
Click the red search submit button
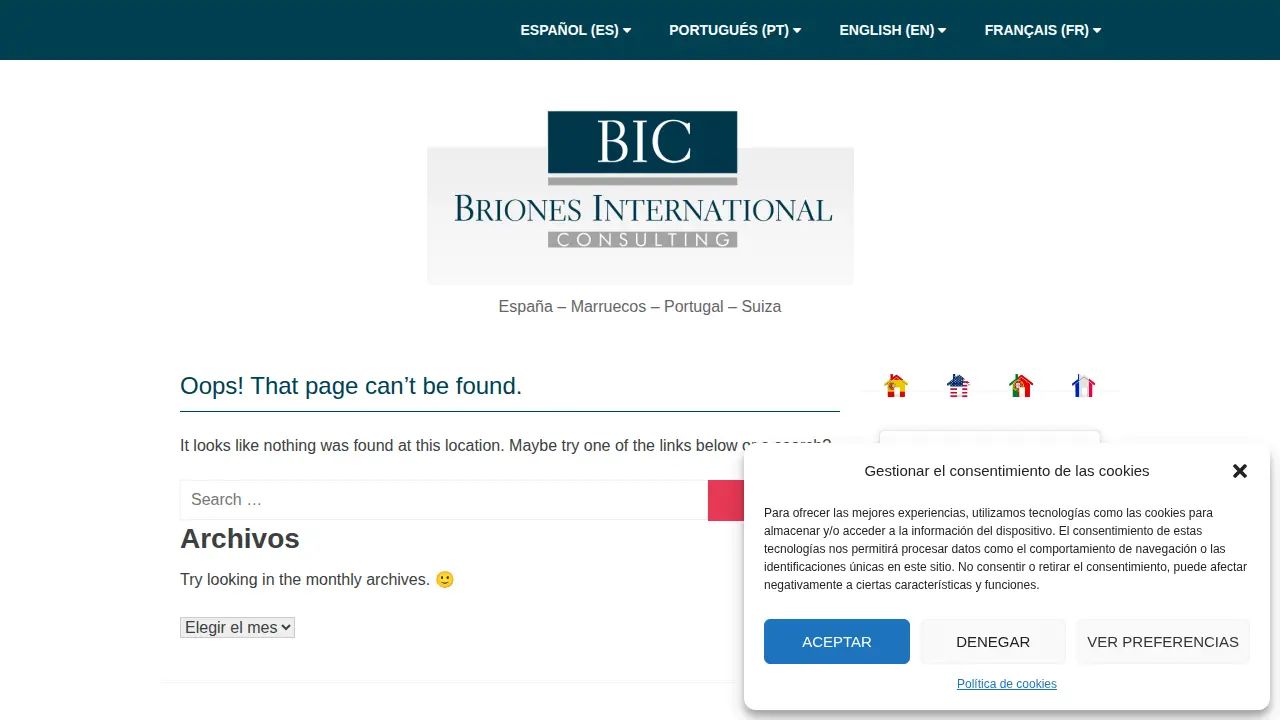tap(726, 500)
